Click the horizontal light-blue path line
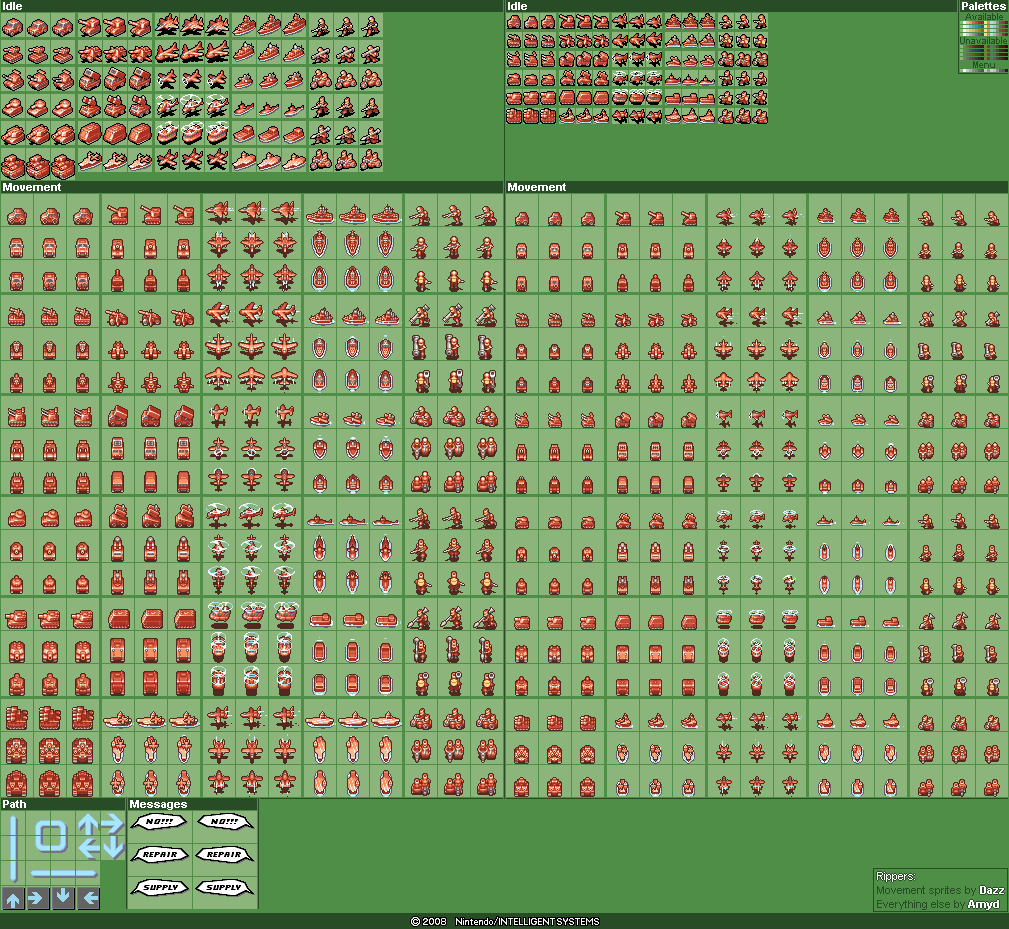This screenshot has height=929, width=1009. pyautogui.click(x=64, y=874)
